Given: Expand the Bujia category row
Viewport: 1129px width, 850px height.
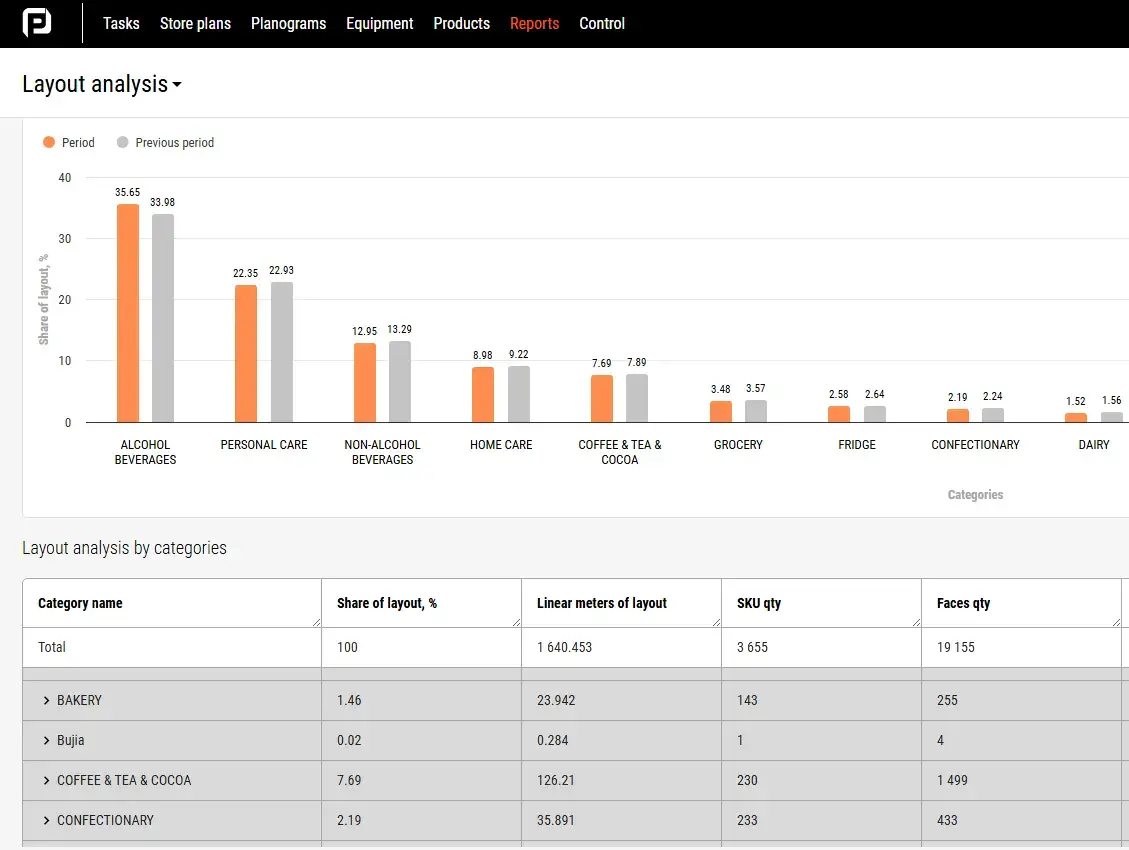Looking at the screenshot, I should [x=47, y=741].
